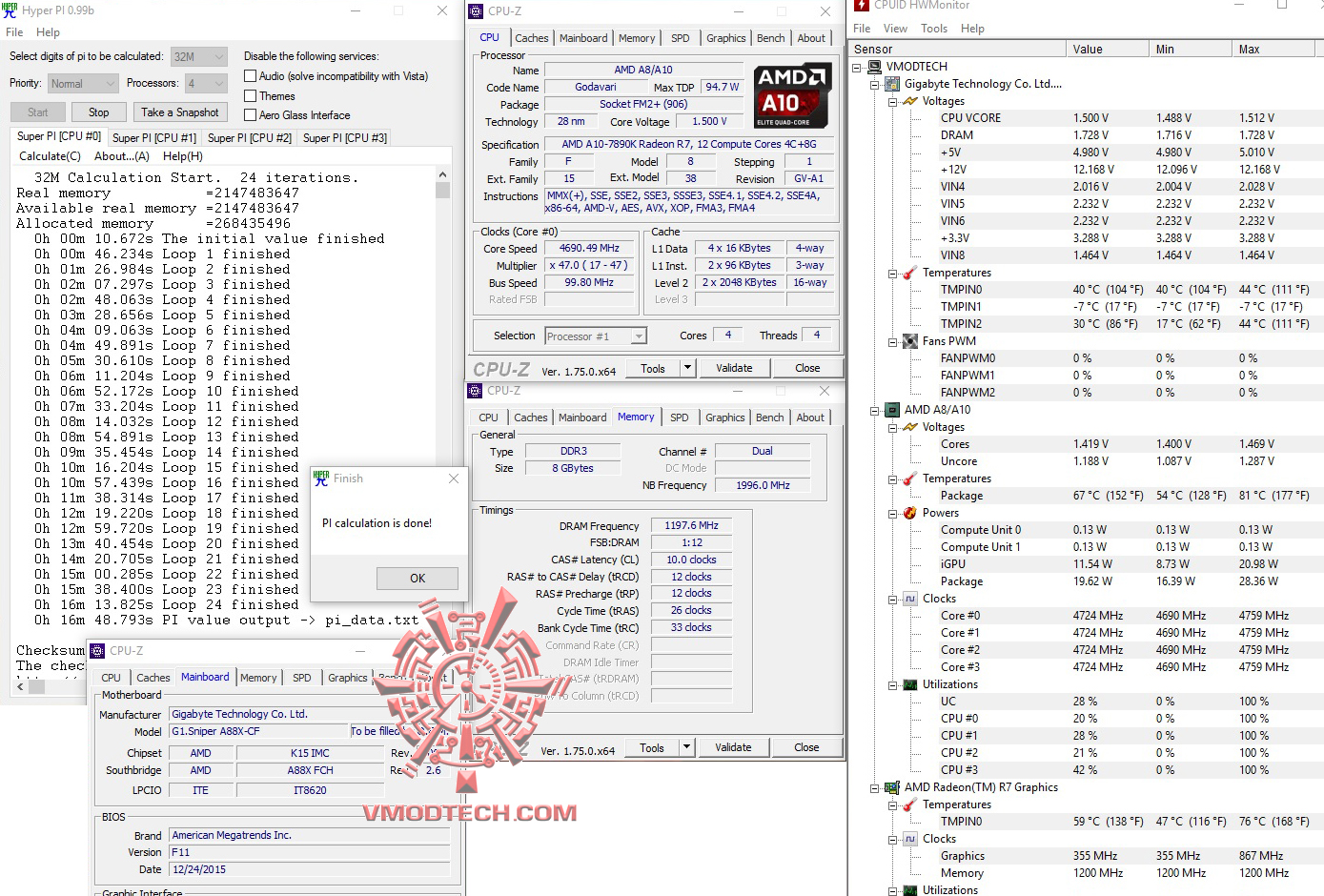Click Validate in the CPU-Z CPU window
Image resolution: width=1324 pixels, height=896 pixels.
coord(734,368)
